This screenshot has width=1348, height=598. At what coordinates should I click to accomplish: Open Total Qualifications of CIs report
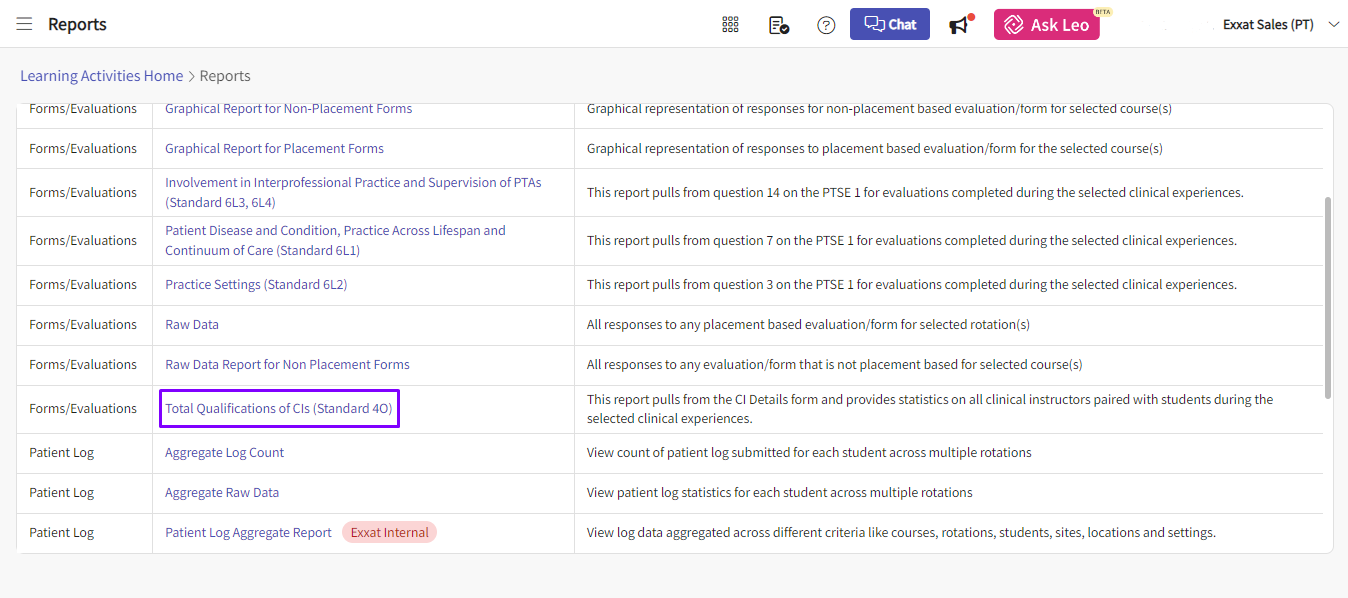pos(279,408)
